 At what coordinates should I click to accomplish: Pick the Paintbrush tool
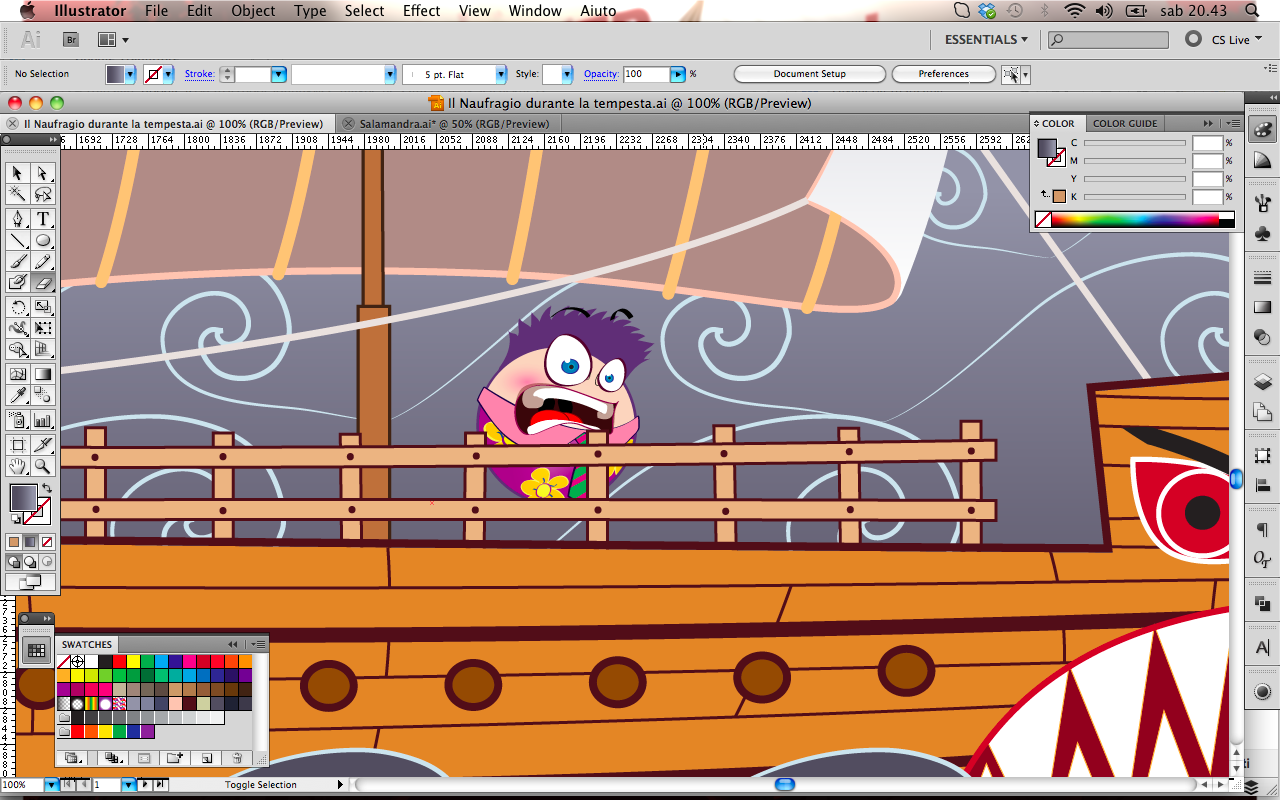pos(18,261)
